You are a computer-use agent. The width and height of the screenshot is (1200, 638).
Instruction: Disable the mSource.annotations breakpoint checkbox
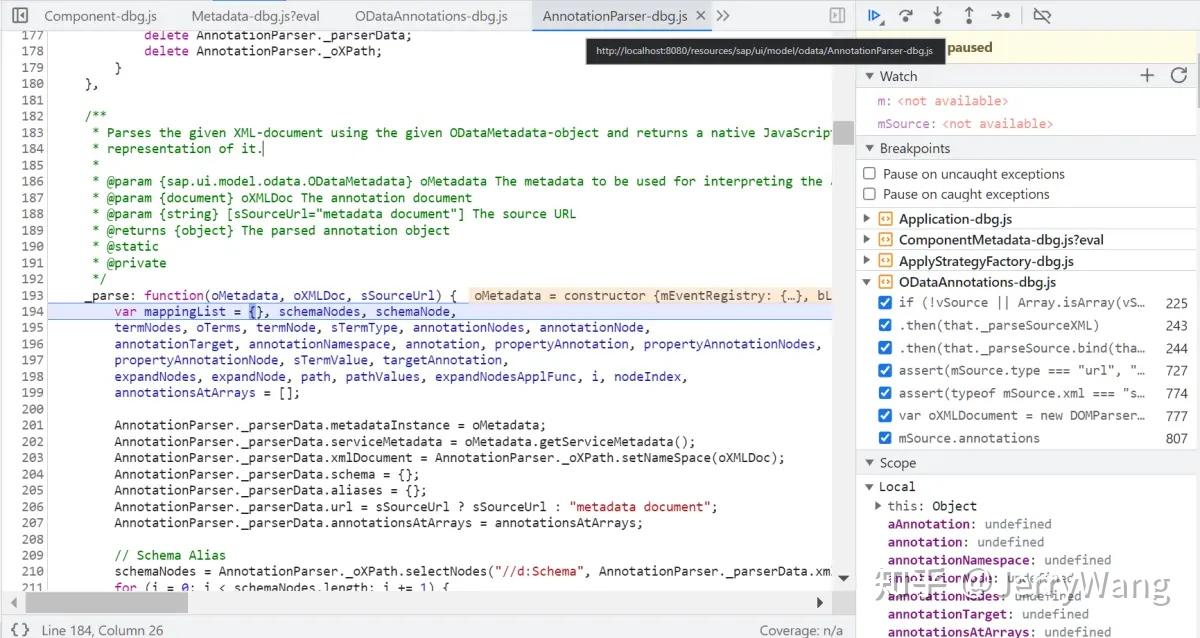[x=885, y=437]
